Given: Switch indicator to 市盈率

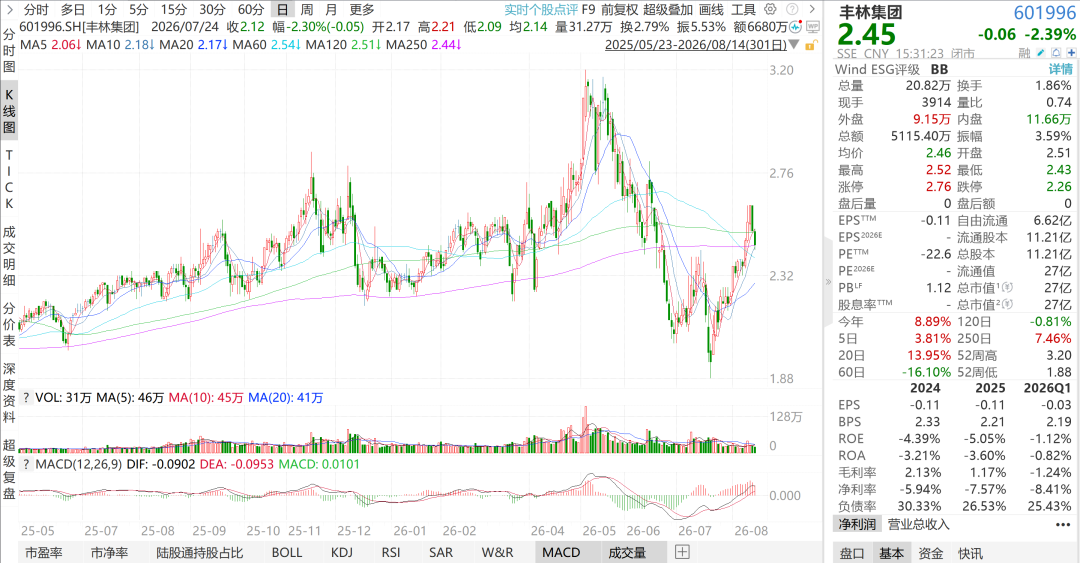Looking at the screenshot, I should [x=43, y=552].
